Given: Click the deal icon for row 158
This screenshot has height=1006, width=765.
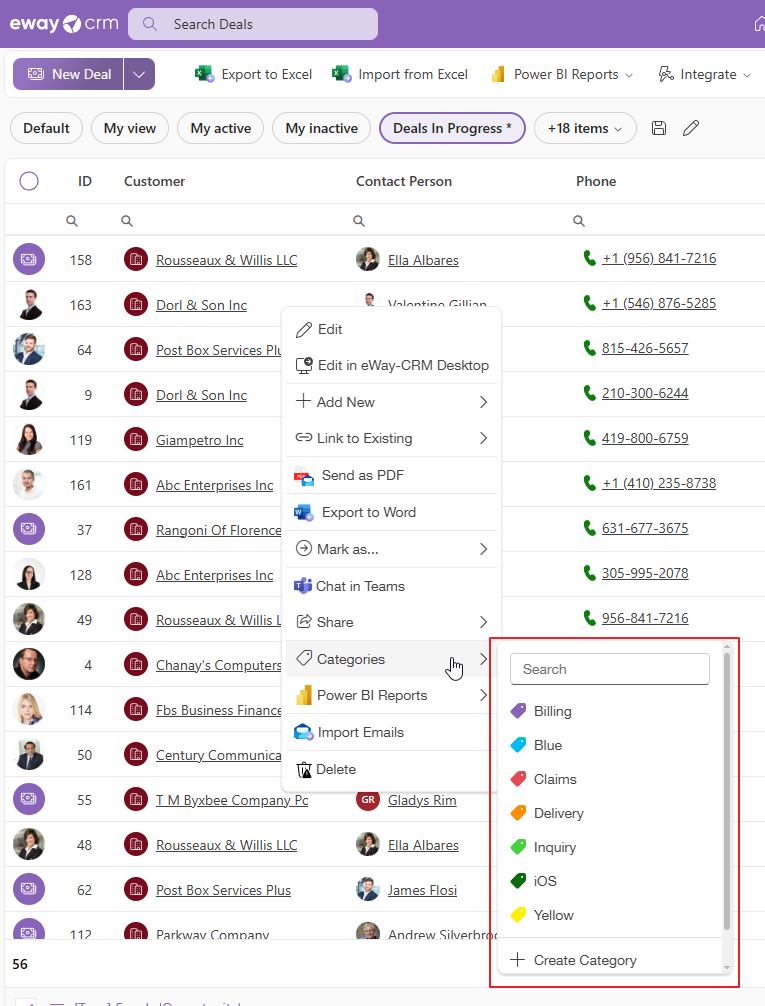Looking at the screenshot, I should (29, 259).
